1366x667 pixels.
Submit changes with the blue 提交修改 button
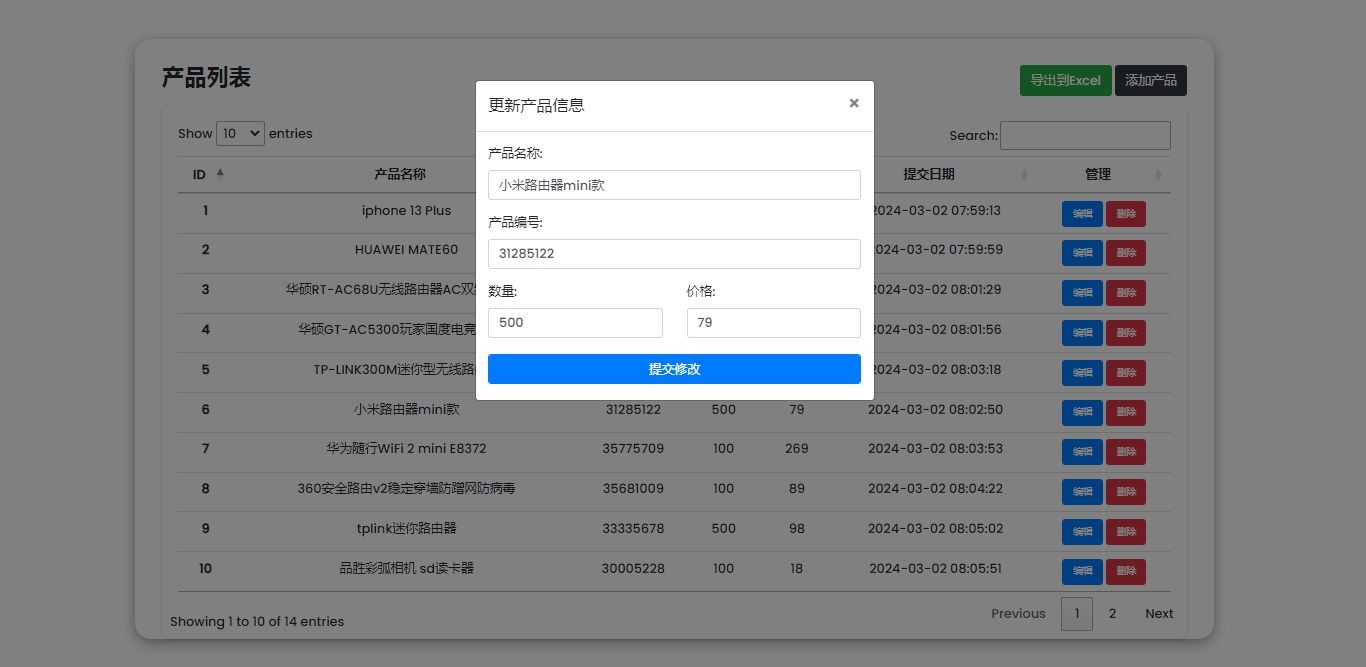point(674,369)
